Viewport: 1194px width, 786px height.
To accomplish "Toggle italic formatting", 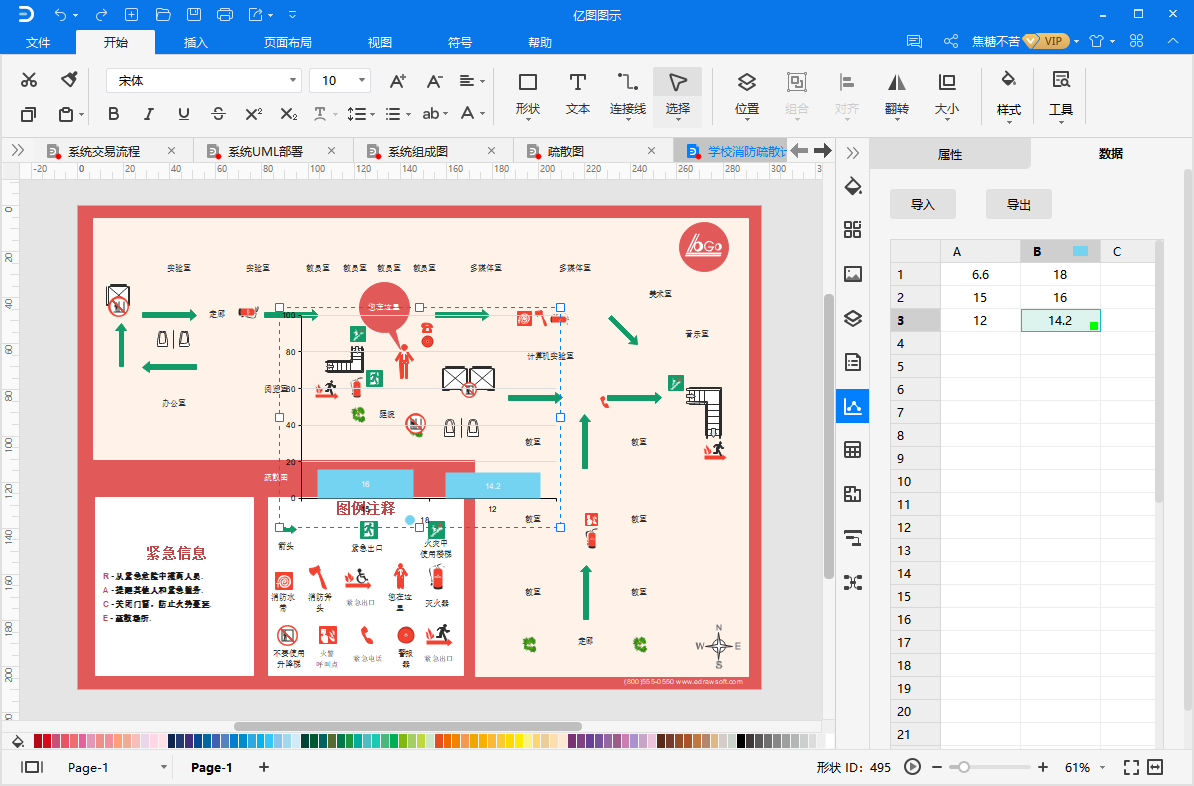I will (148, 114).
